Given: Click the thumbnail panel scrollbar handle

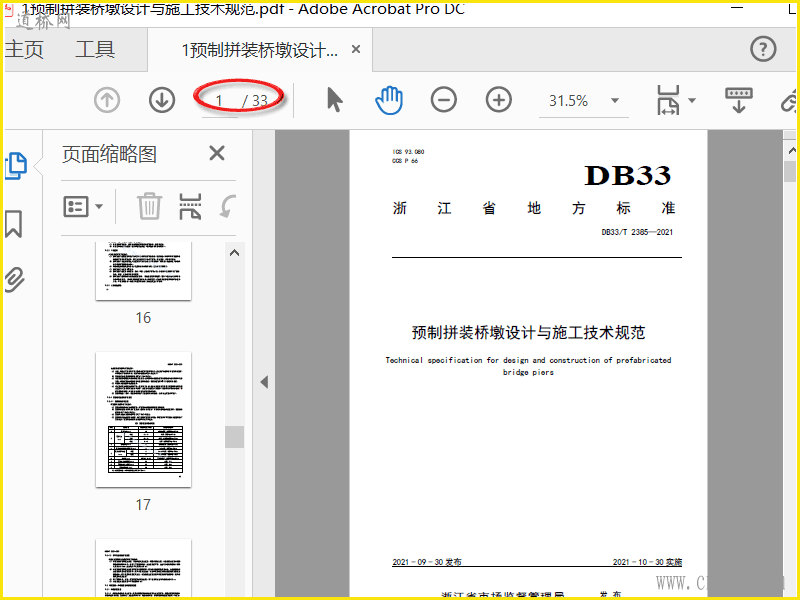Looking at the screenshot, I should pos(235,437).
